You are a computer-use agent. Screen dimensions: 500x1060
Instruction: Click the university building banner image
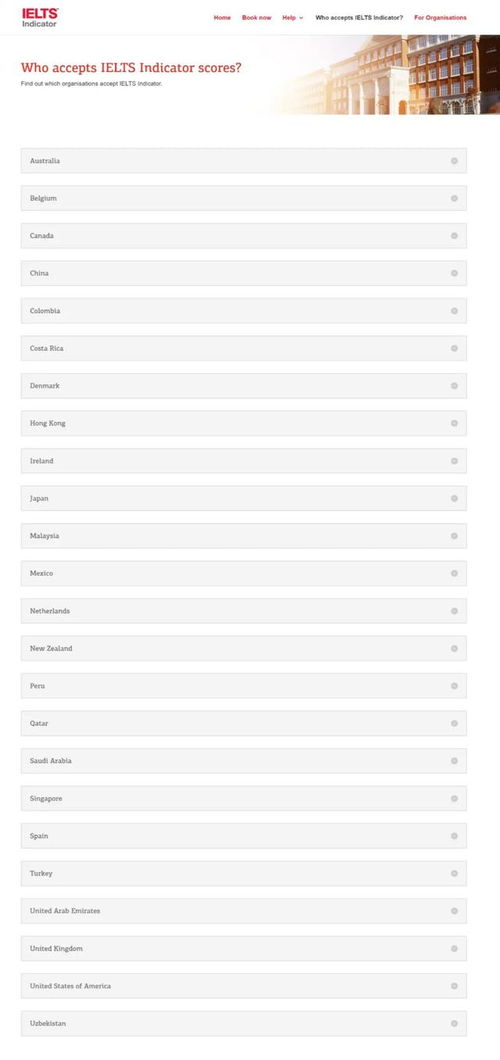point(385,74)
